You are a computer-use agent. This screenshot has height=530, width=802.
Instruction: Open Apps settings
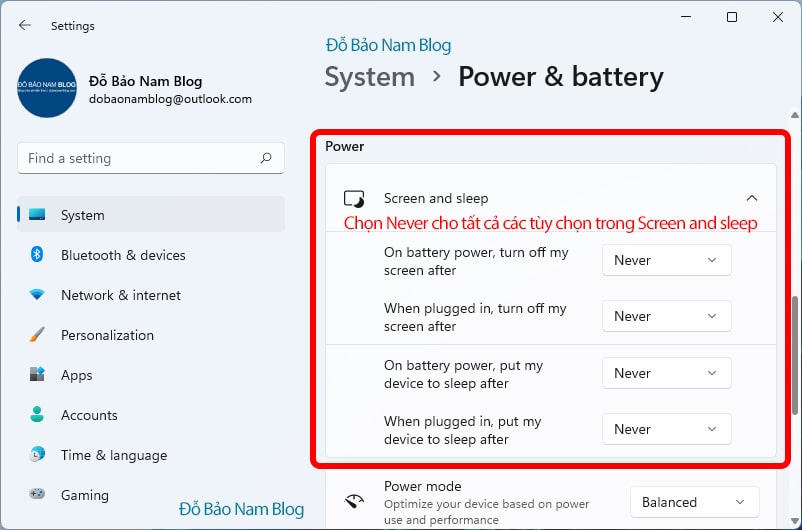(151, 374)
